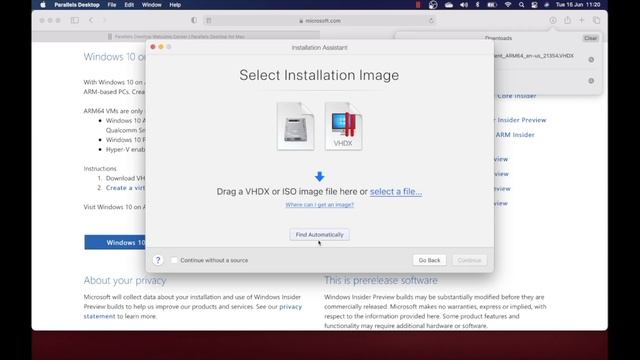The height and width of the screenshot is (360, 640).
Task: Open the File menu
Action: tap(112, 5)
